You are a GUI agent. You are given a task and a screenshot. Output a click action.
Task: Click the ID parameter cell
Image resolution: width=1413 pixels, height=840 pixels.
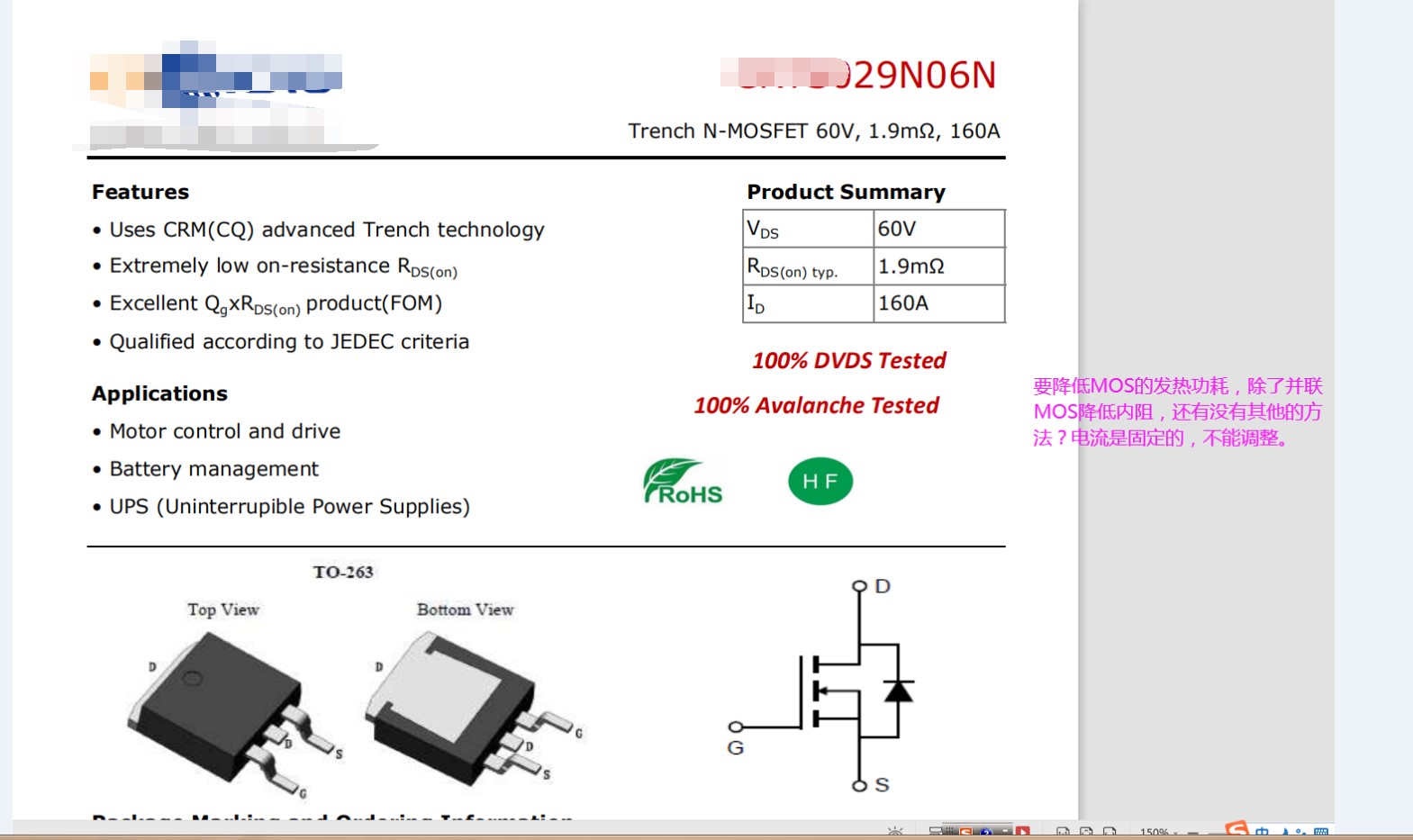pyautogui.click(x=808, y=304)
